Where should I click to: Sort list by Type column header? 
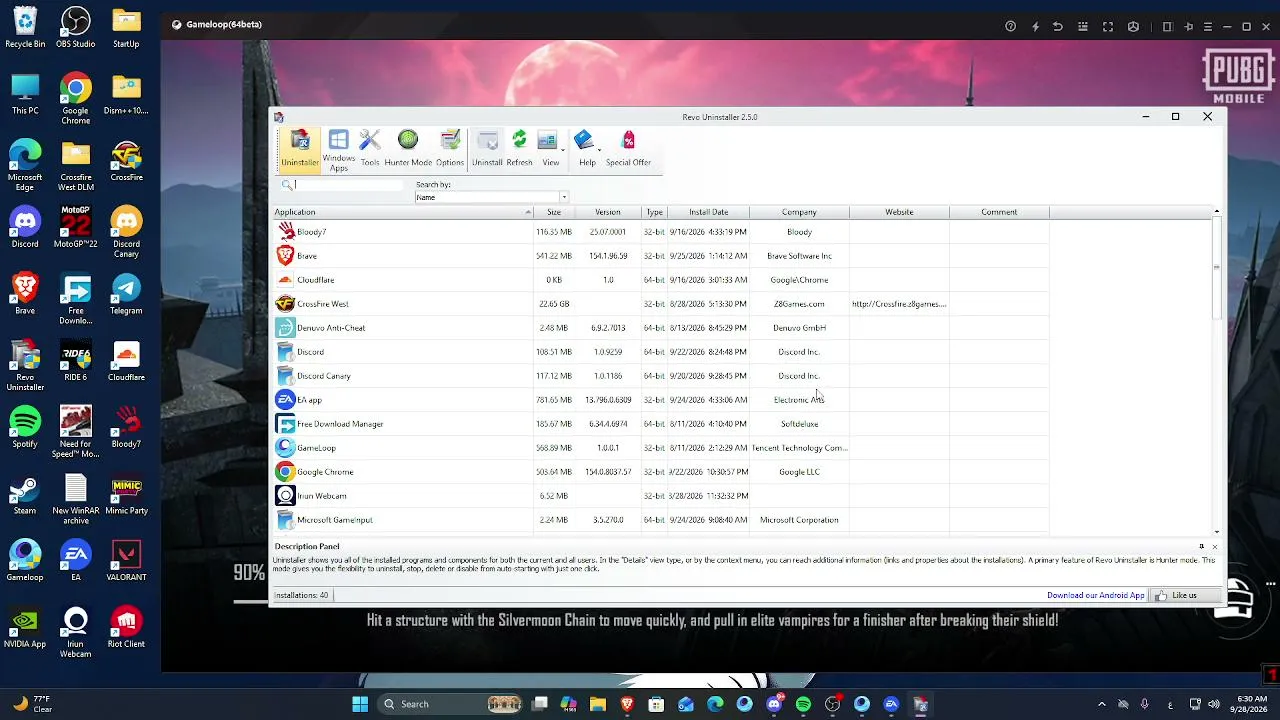tap(654, 212)
